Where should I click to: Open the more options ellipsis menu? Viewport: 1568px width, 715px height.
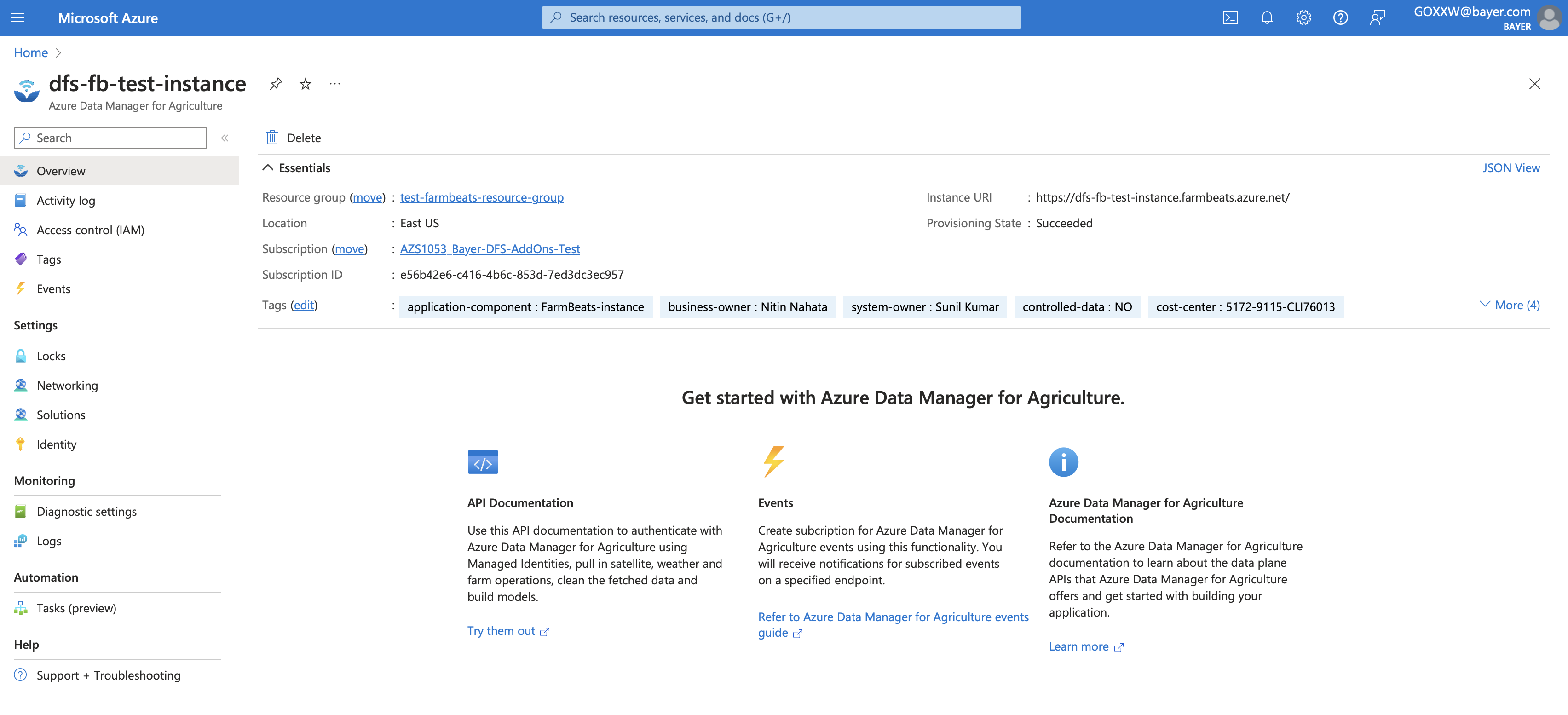click(335, 84)
